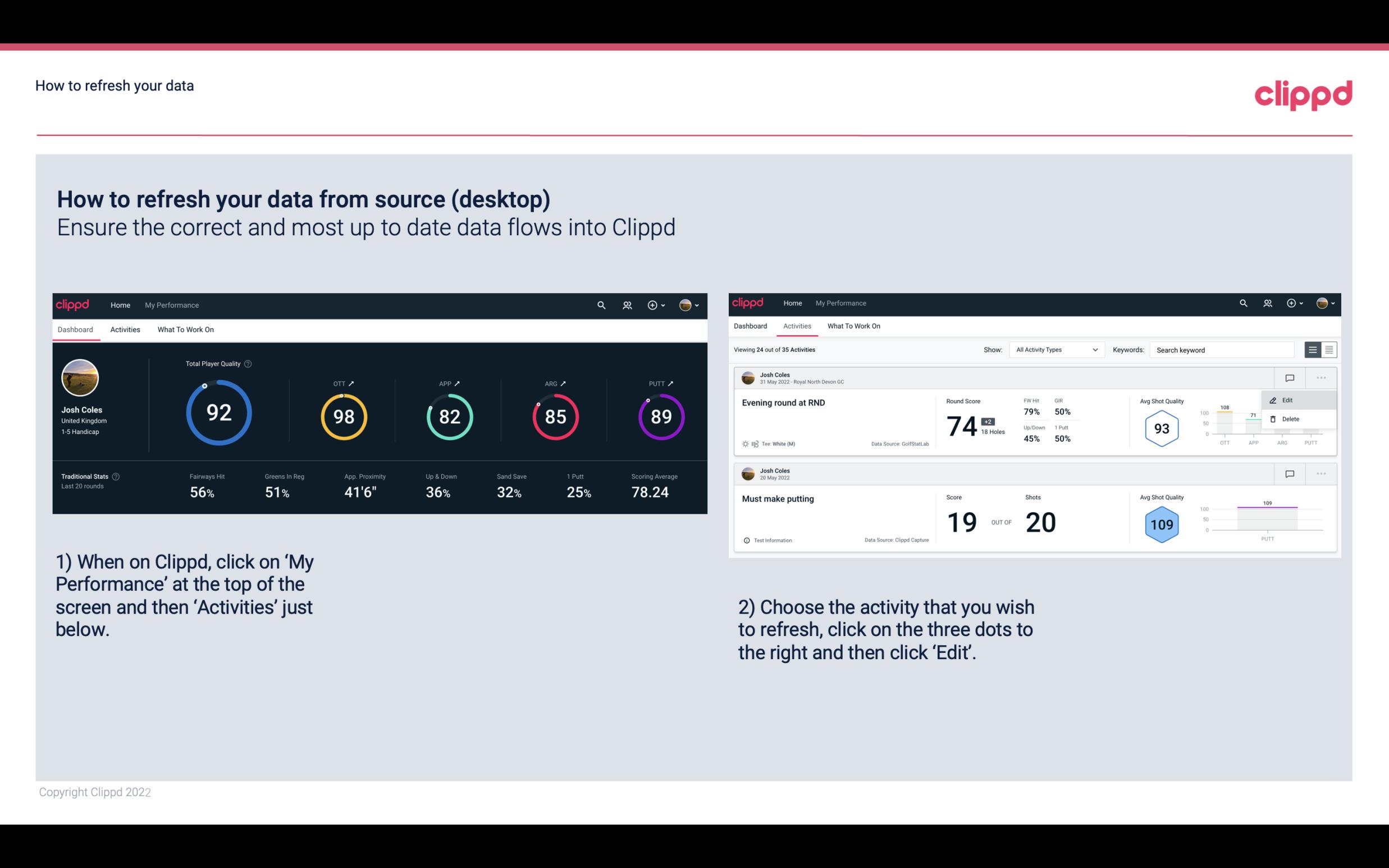Switch to the 'What To Work On' tab

point(185,329)
